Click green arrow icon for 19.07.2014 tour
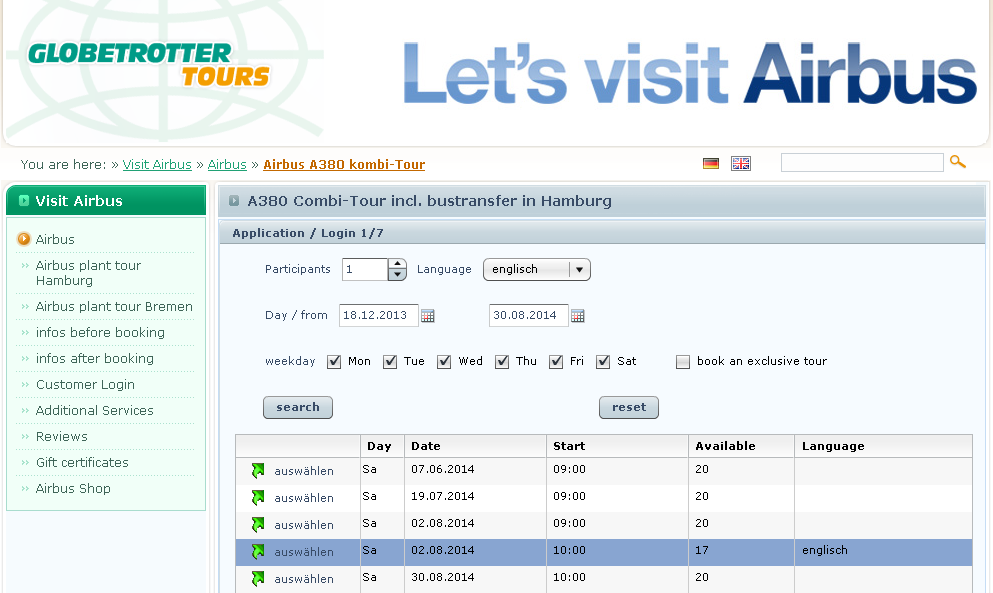 [258, 498]
